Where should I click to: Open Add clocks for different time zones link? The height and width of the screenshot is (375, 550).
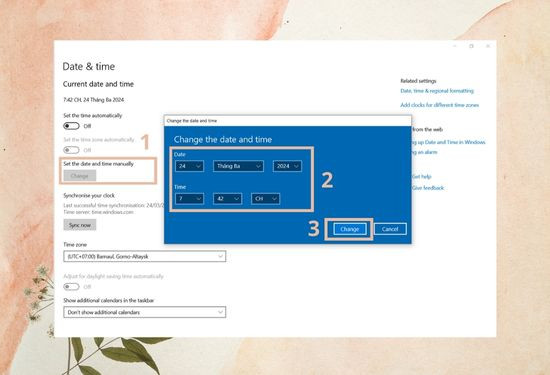click(440, 105)
